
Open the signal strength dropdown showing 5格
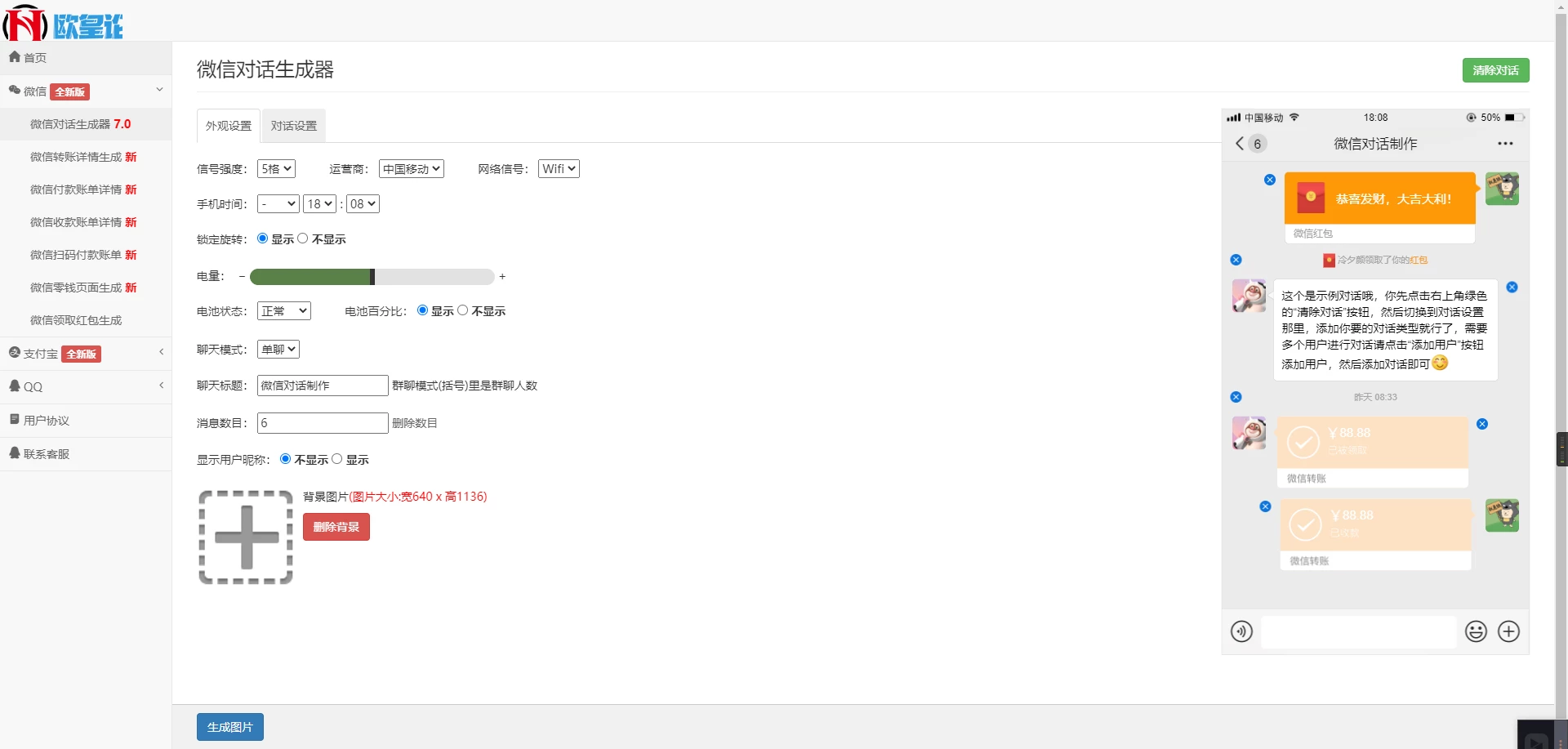276,169
